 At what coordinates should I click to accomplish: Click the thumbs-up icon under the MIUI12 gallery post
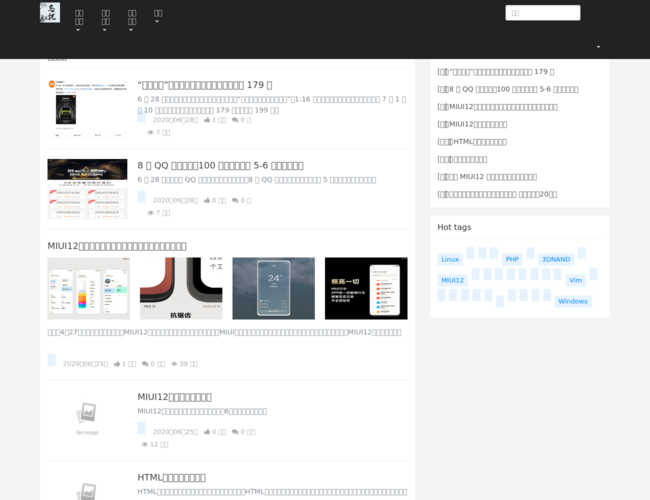click(118, 364)
